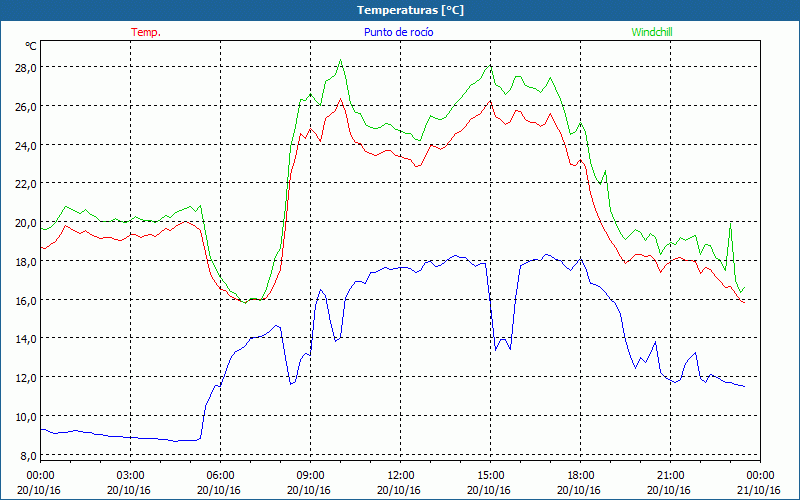
Task: Click the 22,0 y-axis value
Action: (x=26, y=184)
